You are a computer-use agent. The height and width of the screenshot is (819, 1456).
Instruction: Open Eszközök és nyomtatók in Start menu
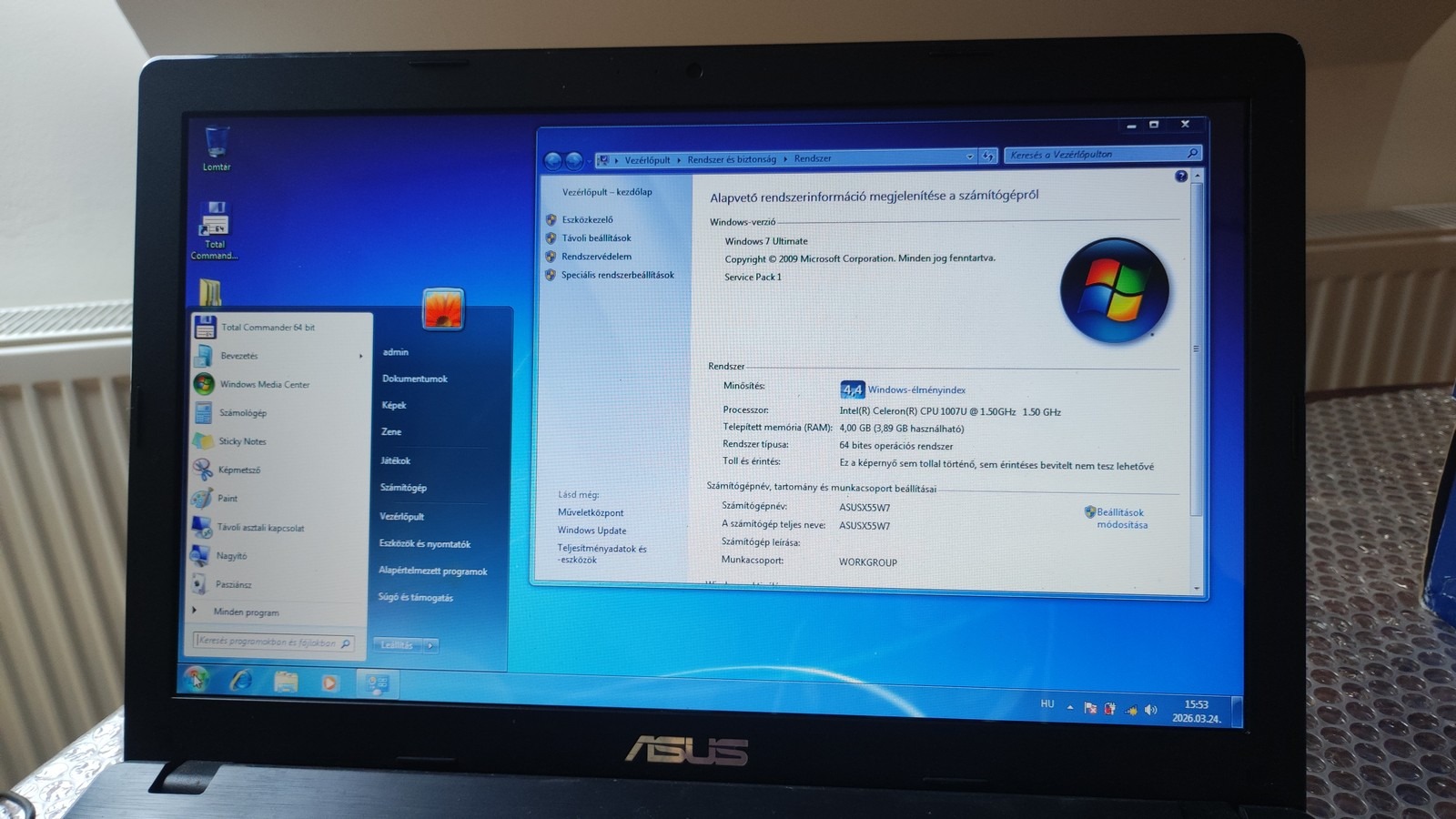point(425,544)
